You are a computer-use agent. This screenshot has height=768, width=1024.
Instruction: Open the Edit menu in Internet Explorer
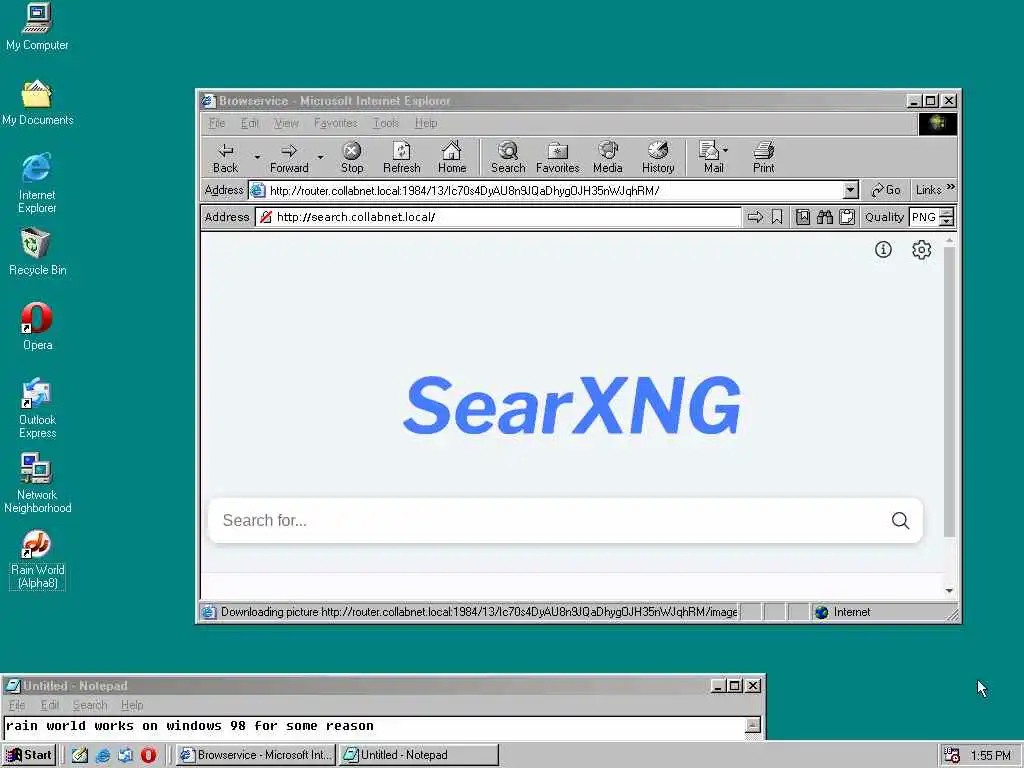[249, 123]
